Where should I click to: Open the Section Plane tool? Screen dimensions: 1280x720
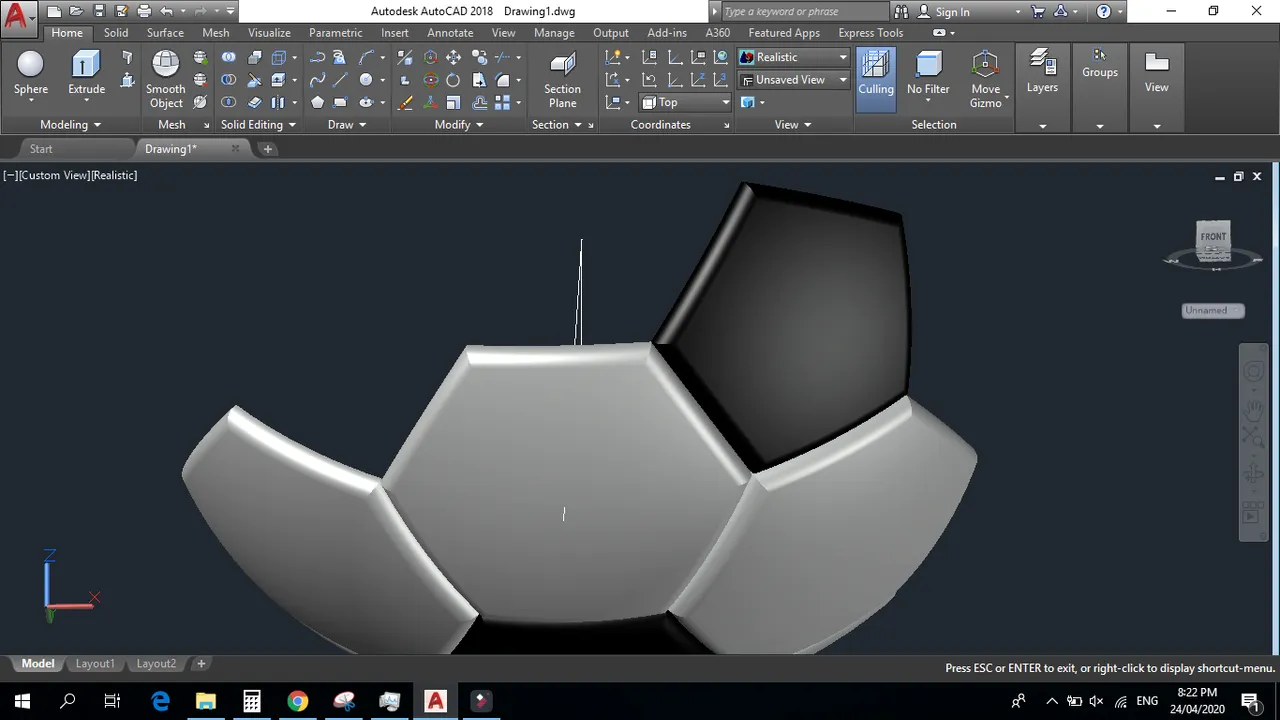[562, 79]
